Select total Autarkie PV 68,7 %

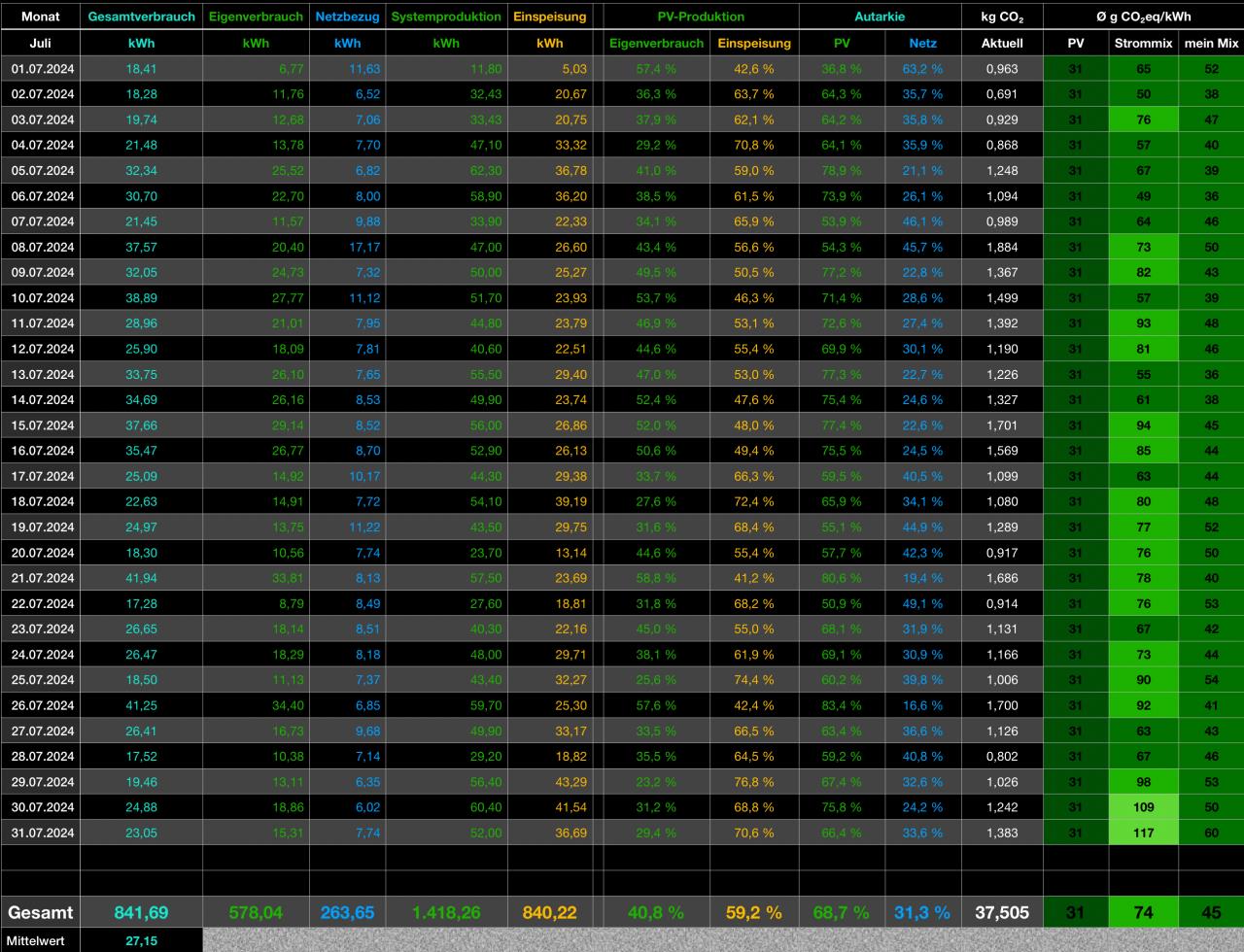(x=842, y=912)
